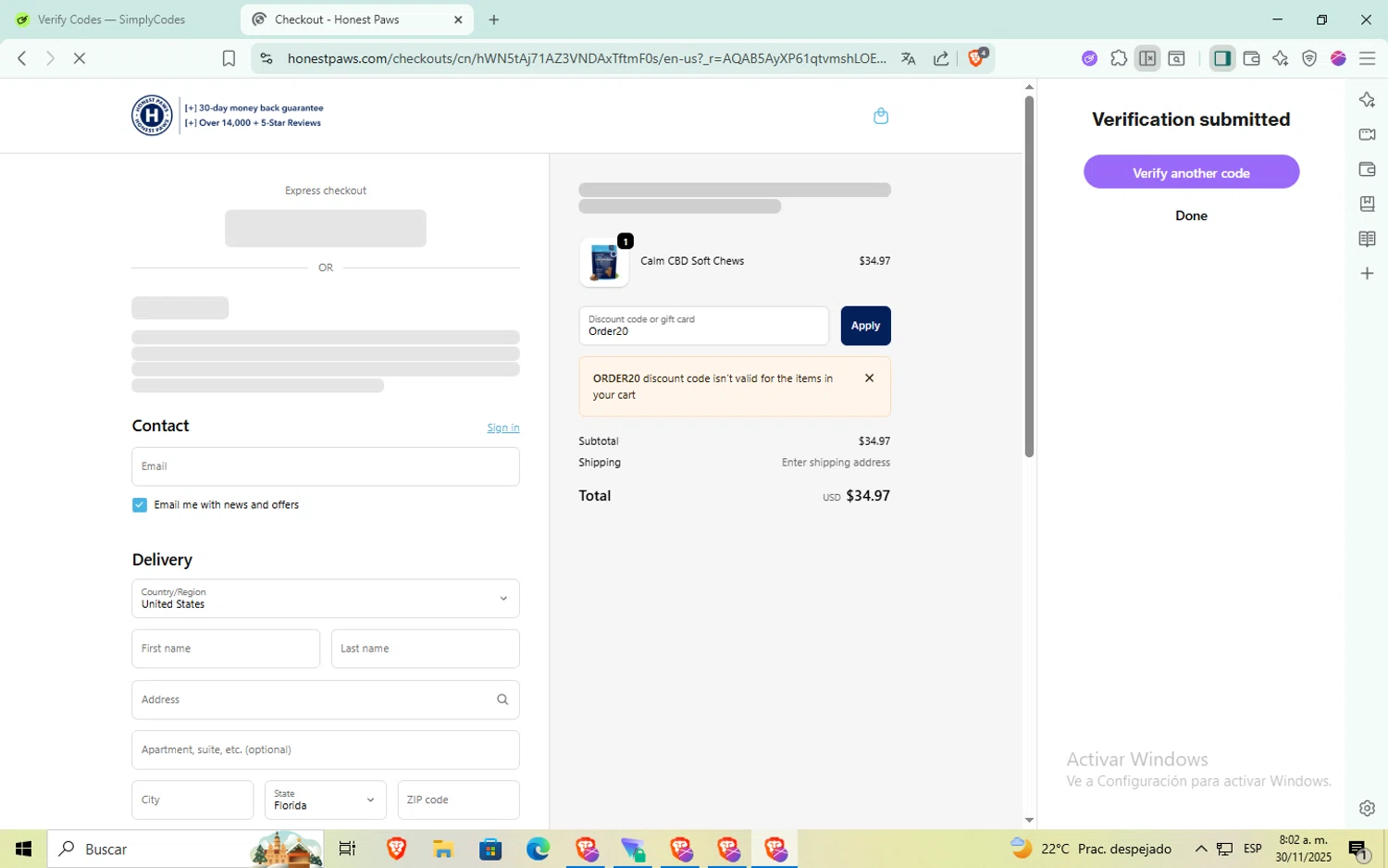The width and height of the screenshot is (1388, 868).
Task: Open File Explorer from the taskbar
Action: (x=442, y=849)
